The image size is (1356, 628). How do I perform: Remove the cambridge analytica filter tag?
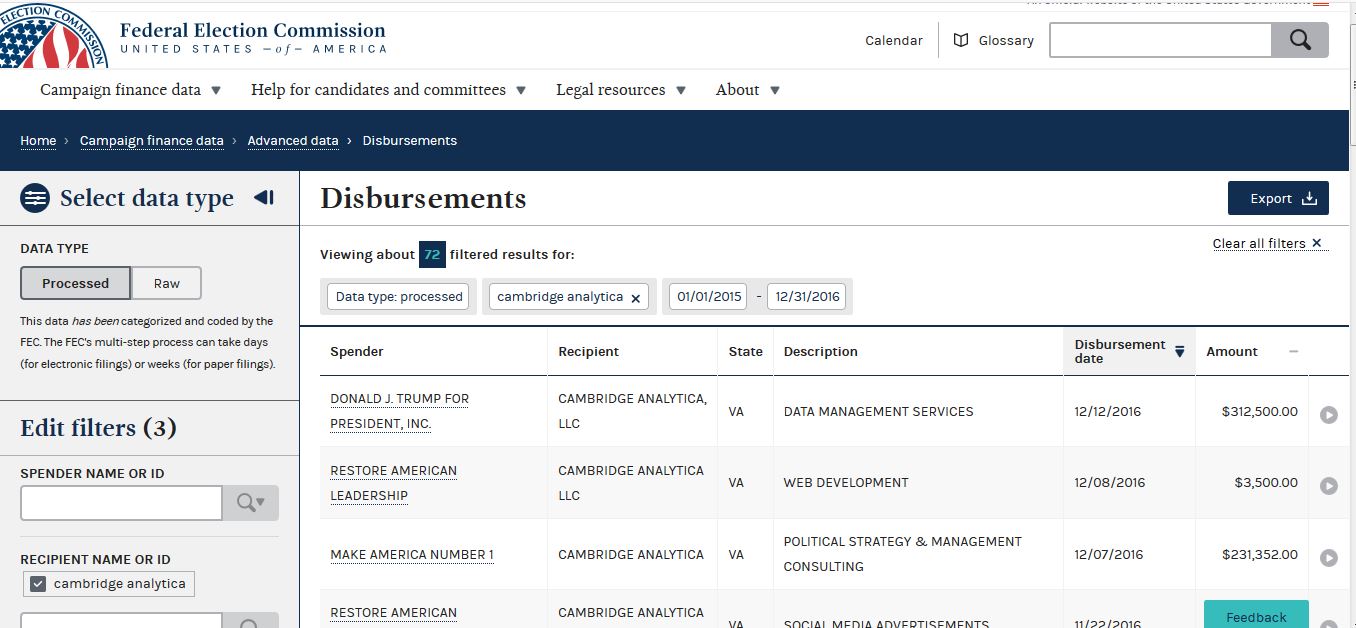(x=635, y=298)
